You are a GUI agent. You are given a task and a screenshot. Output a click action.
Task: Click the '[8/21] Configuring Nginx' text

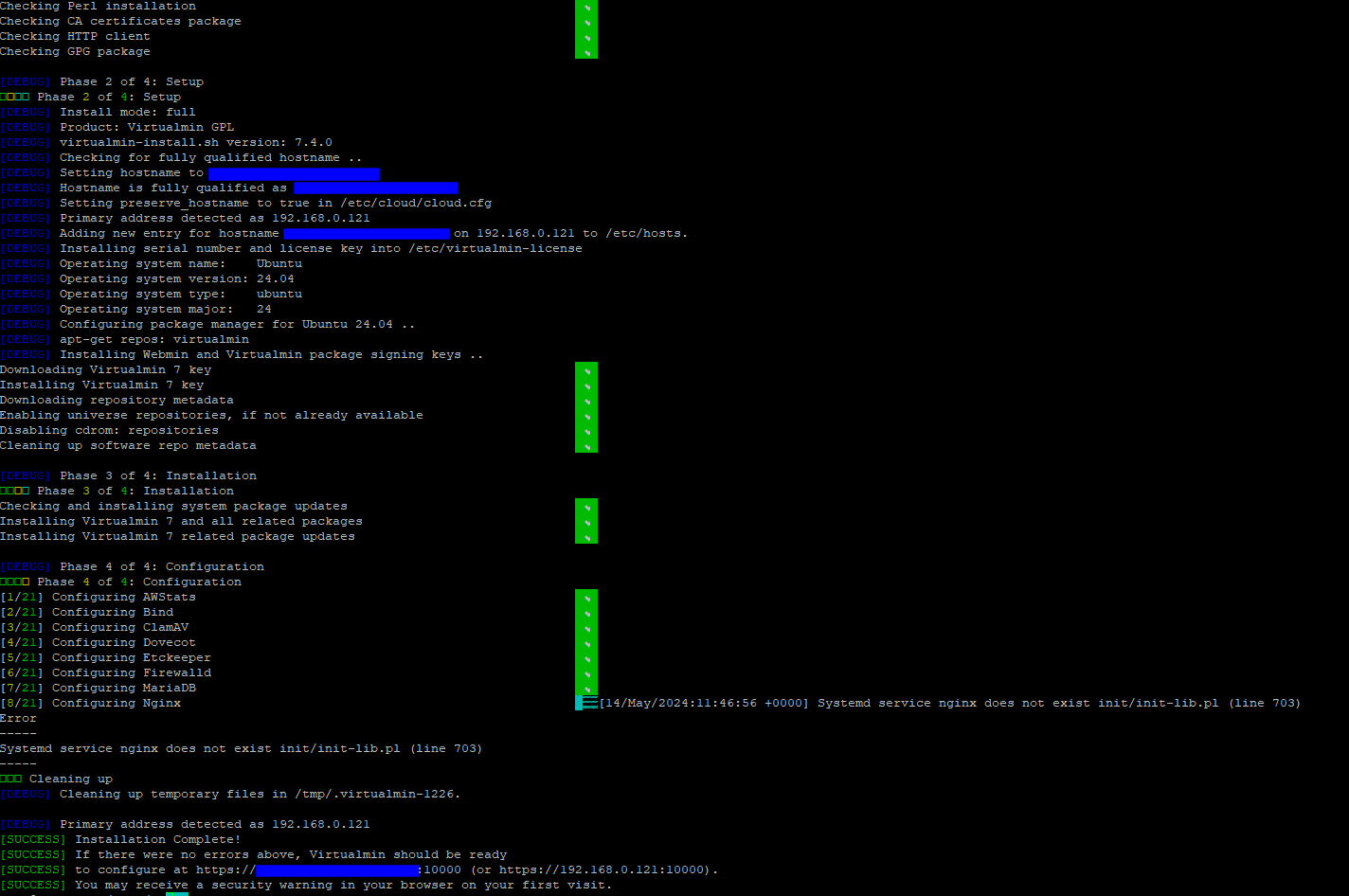(90, 703)
